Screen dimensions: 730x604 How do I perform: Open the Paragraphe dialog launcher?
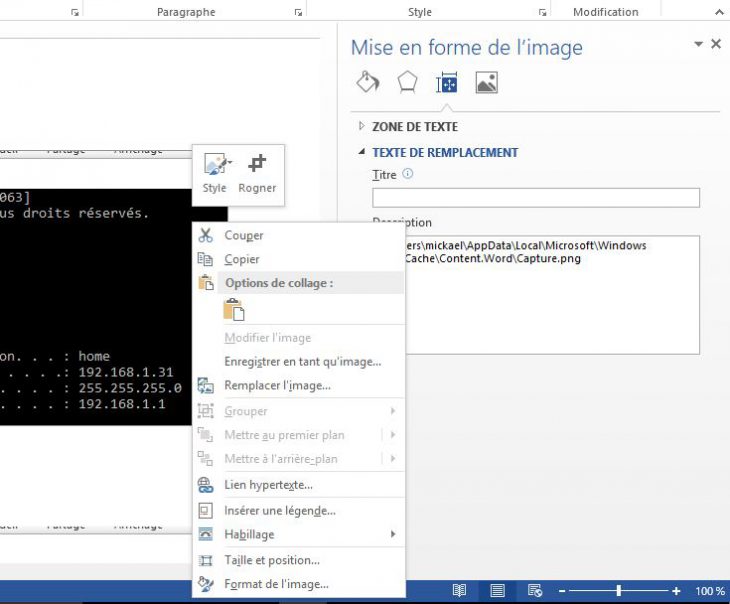coord(298,13)
